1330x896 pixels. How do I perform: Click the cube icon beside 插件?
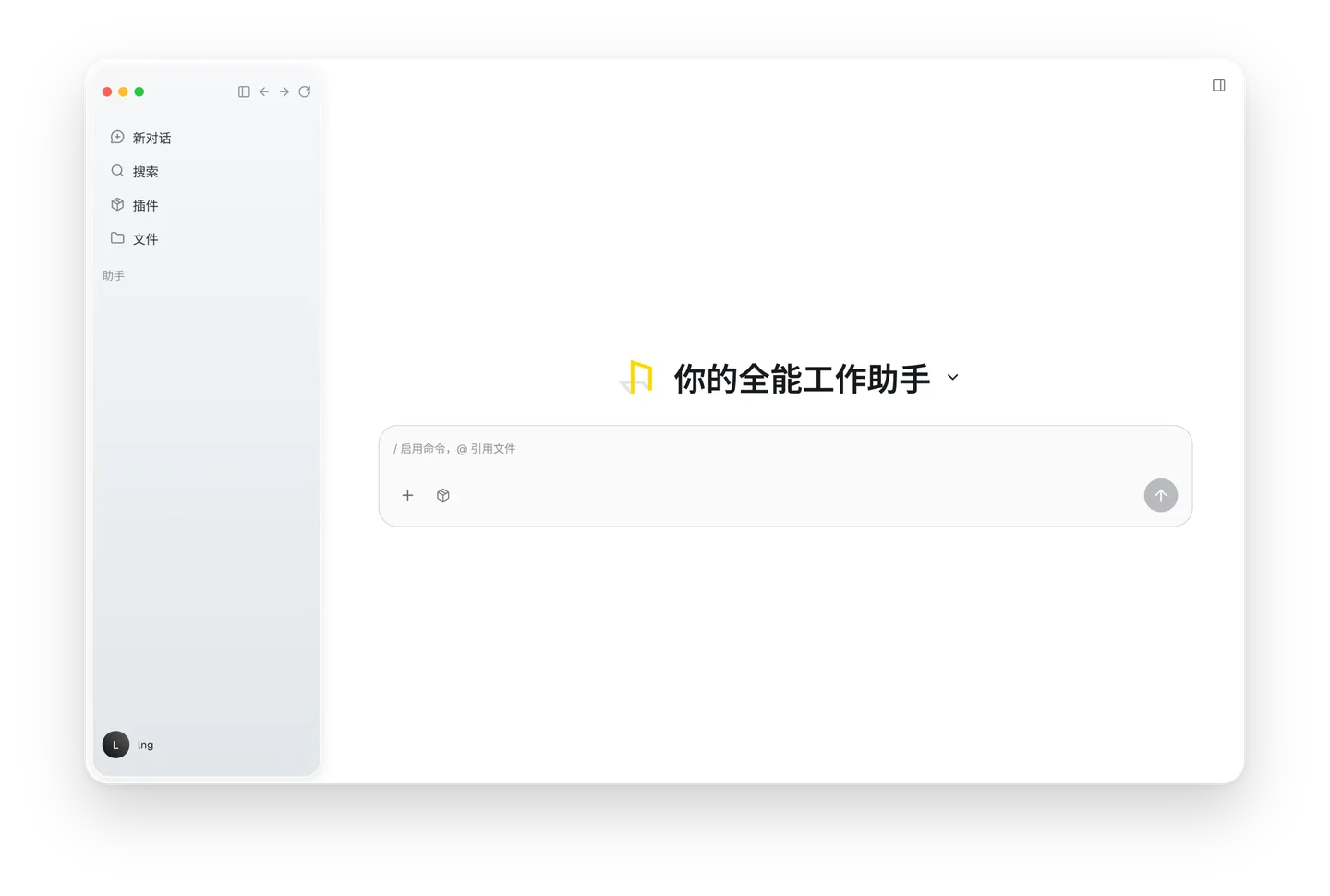click(x=117, y=204)
